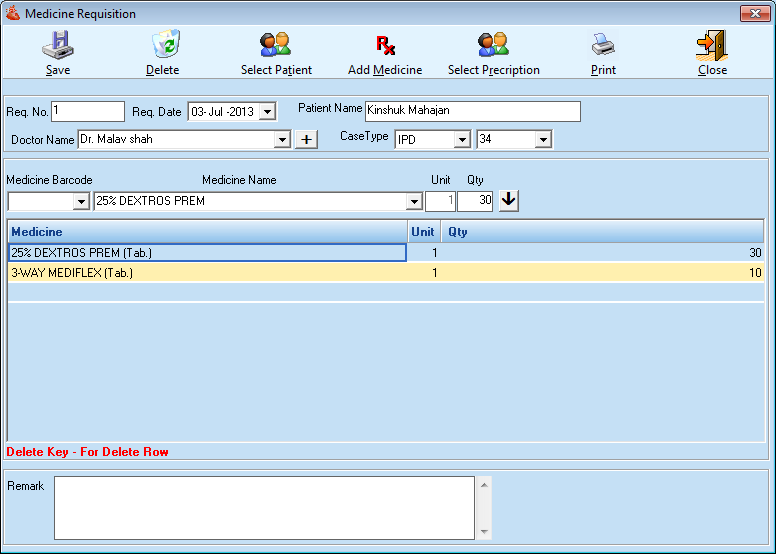Click the Remark scrollbar down arrow
The width and height of the screenshot is (776, 554).
[484, 532]
